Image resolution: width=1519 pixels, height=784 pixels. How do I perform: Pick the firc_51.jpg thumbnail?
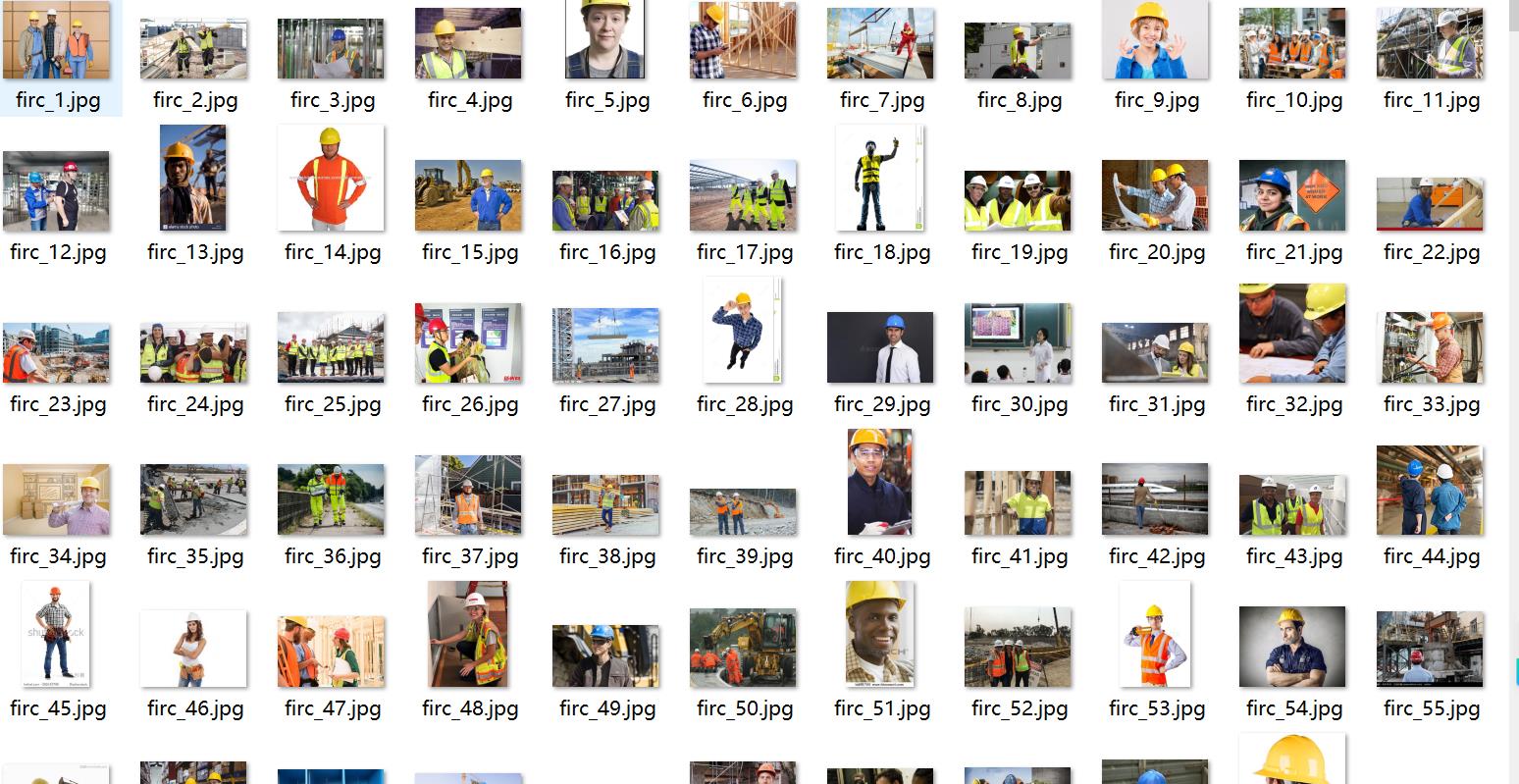point(880,634)
